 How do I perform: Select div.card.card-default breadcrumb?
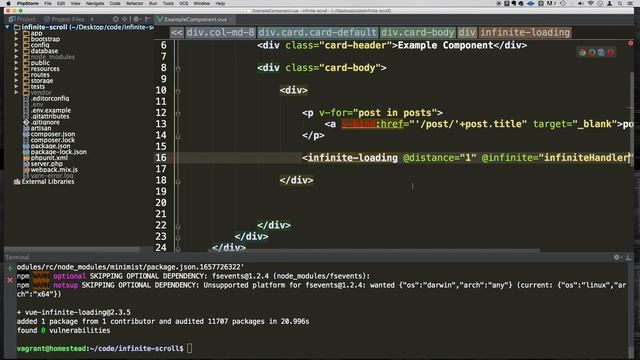317,33
